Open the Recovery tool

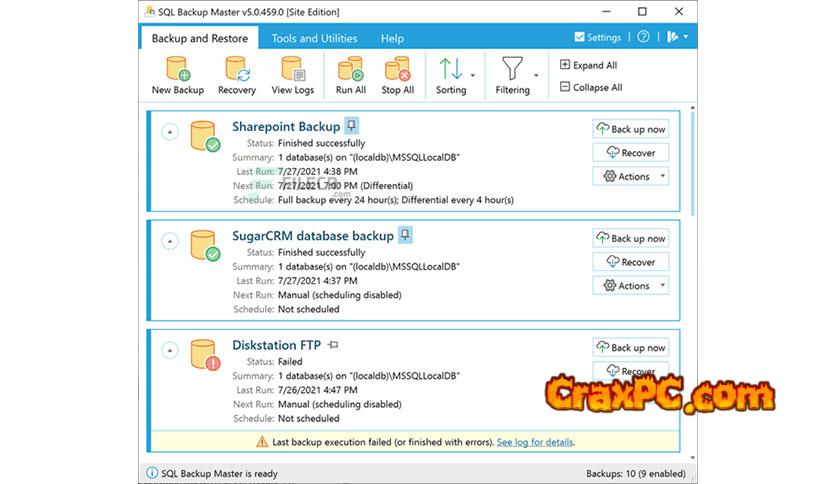[237, 76]
